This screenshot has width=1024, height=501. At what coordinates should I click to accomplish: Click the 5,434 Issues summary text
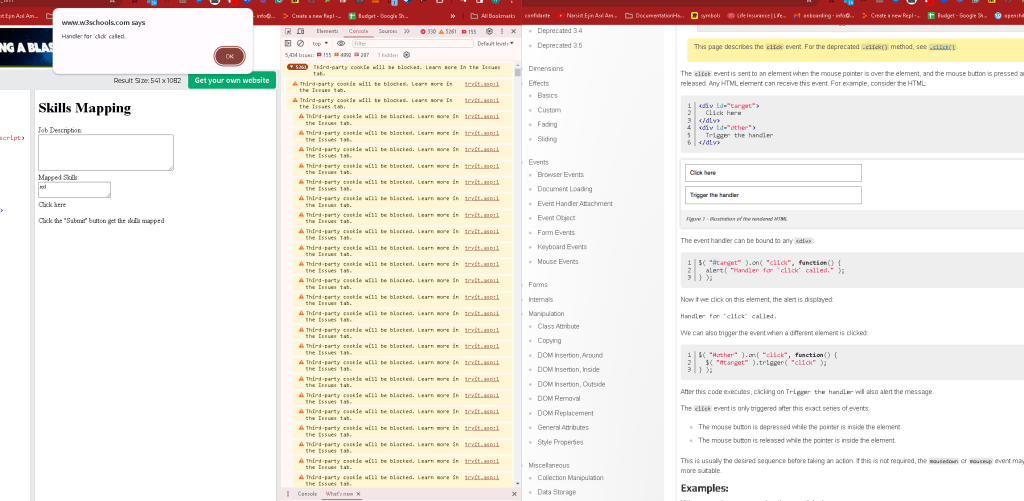300,56
